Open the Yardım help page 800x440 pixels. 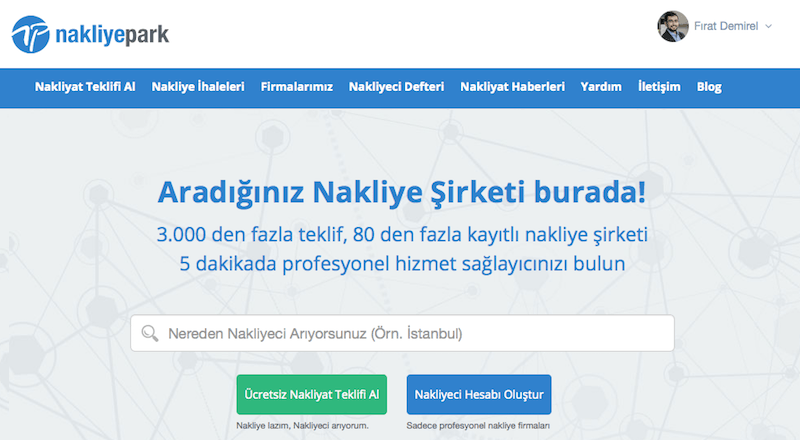click(601, 87)
